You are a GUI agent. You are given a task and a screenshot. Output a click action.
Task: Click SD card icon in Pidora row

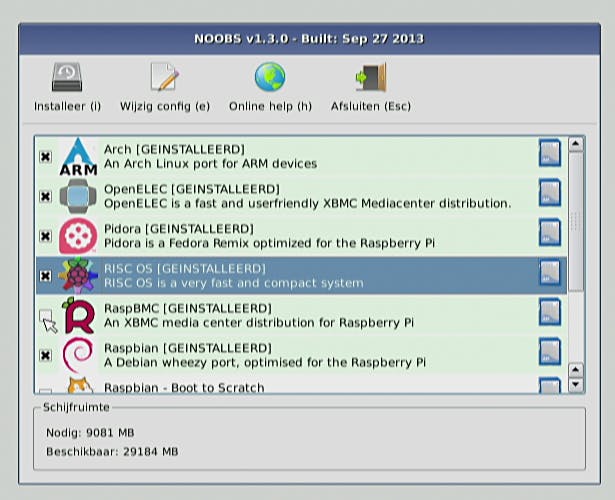pos(550,232)
